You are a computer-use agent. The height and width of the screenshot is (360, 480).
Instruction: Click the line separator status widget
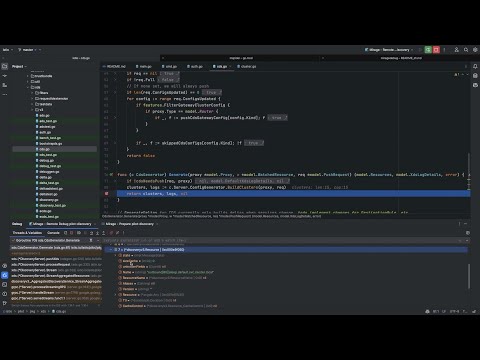pyautogui.click(x=444, y=311)
